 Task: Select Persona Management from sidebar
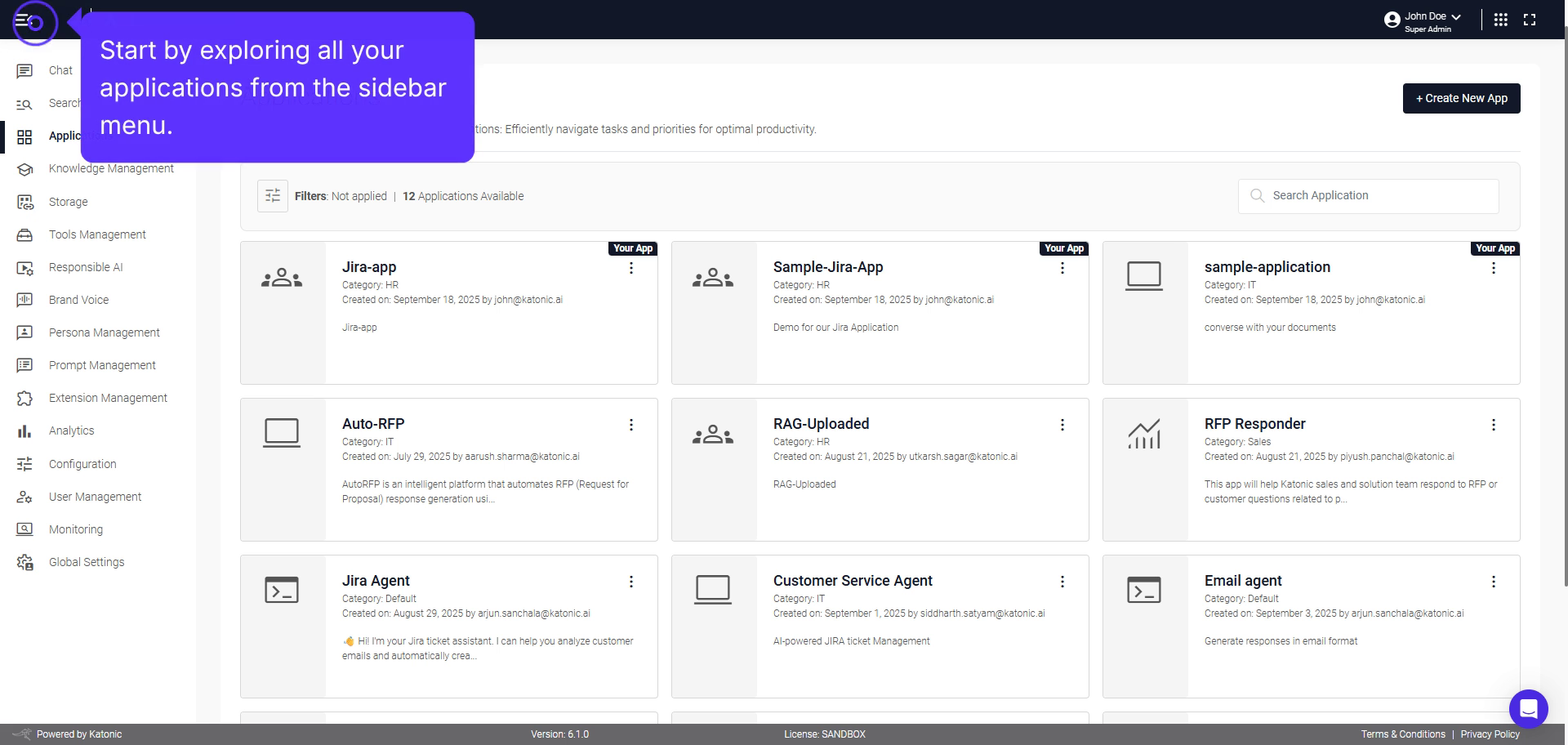pyautogui.click(x=104, y=332)
